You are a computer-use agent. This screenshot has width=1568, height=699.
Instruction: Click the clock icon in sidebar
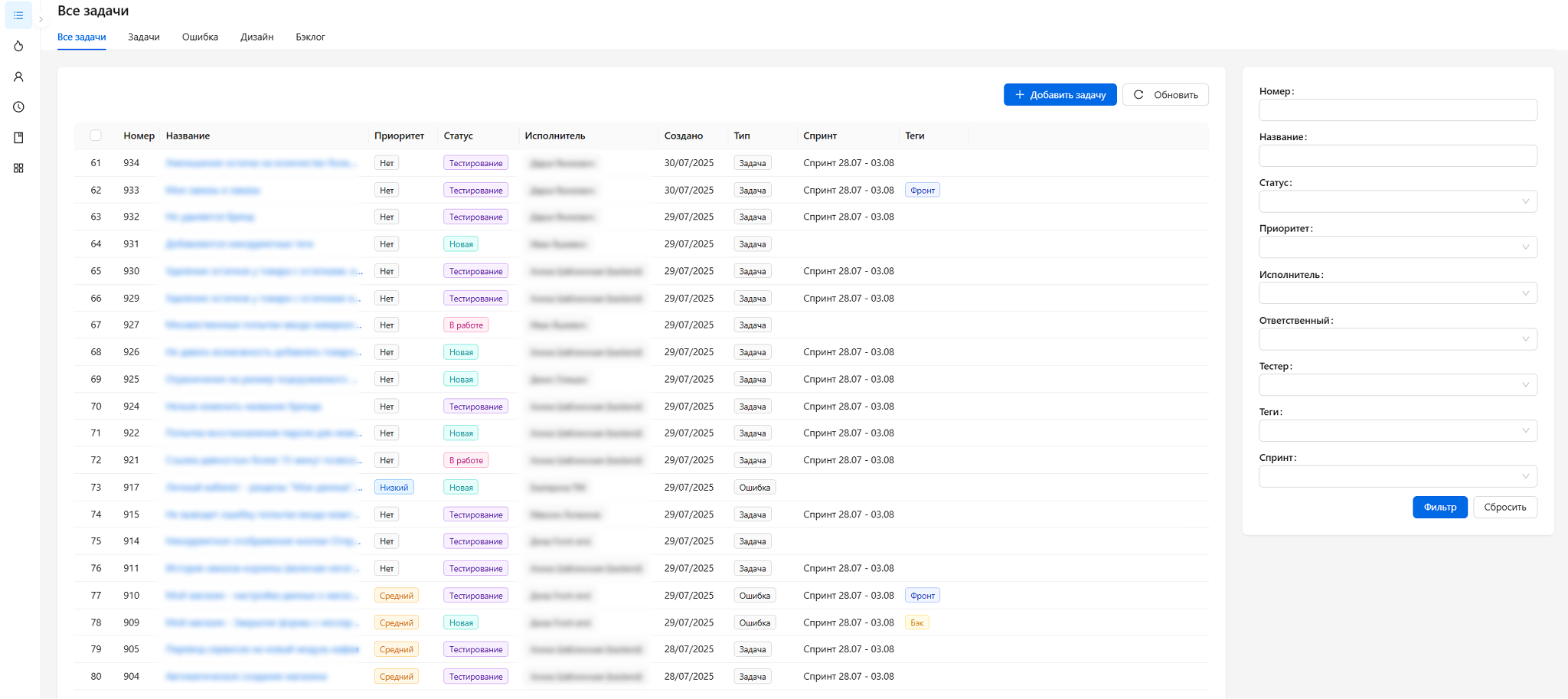pos(18,107)
